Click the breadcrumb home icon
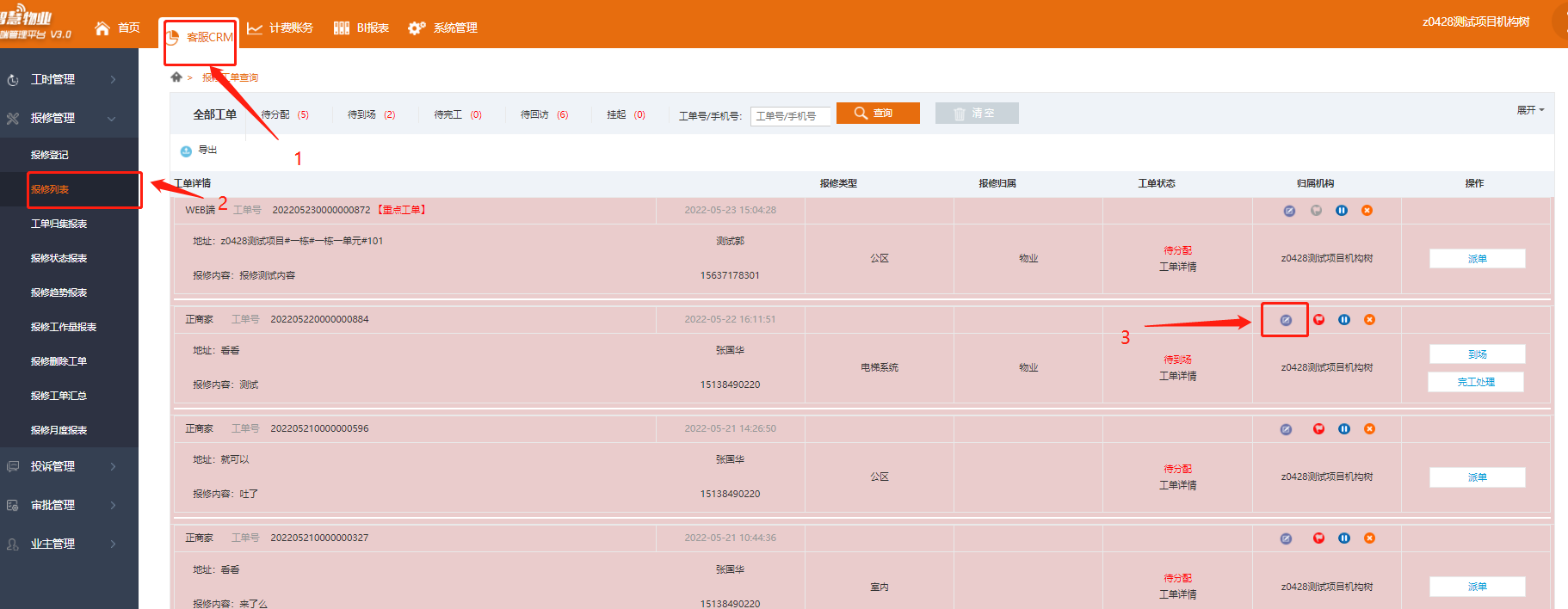This screenshot has height=609, width=1568. click(x=176, y=77)
